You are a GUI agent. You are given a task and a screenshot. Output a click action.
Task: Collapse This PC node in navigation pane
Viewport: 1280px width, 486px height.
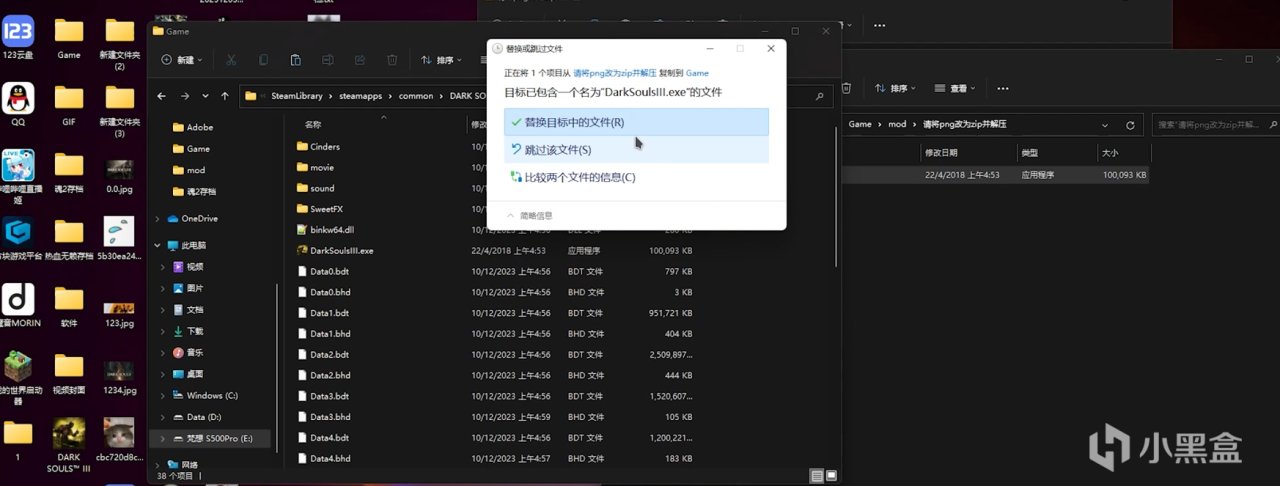157,245
